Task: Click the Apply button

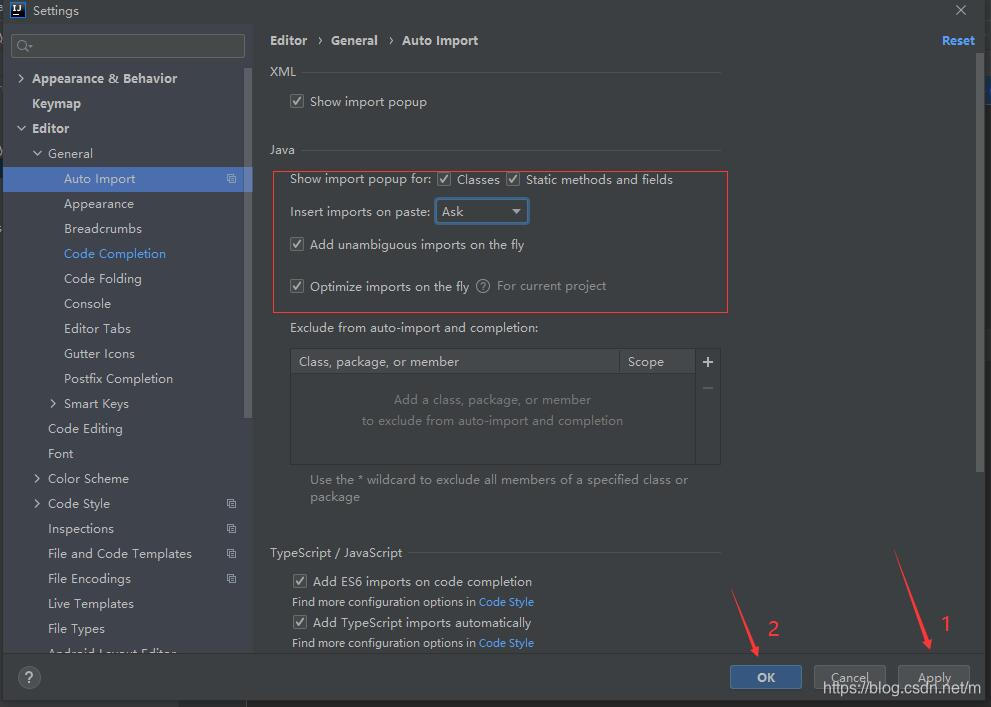Action: pyautogui.click(x=934, y=677)
